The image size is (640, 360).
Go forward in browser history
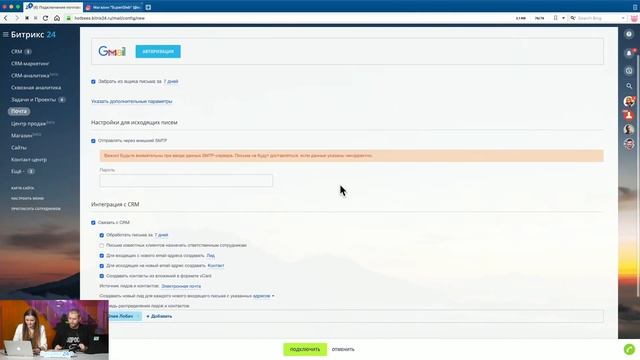coord(17,18)
